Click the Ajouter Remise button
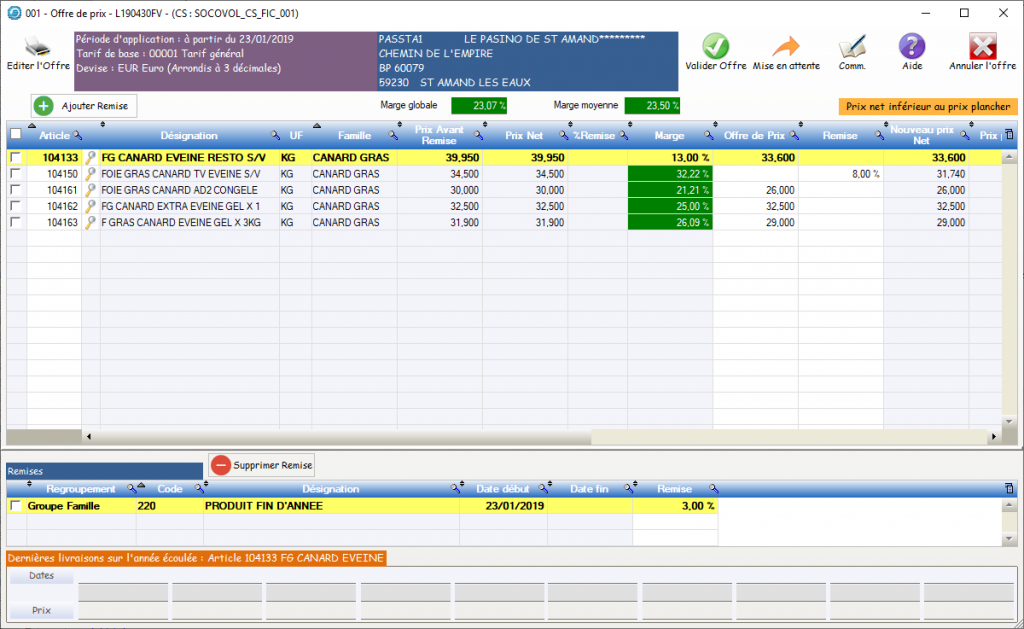 tap(84, 105)
